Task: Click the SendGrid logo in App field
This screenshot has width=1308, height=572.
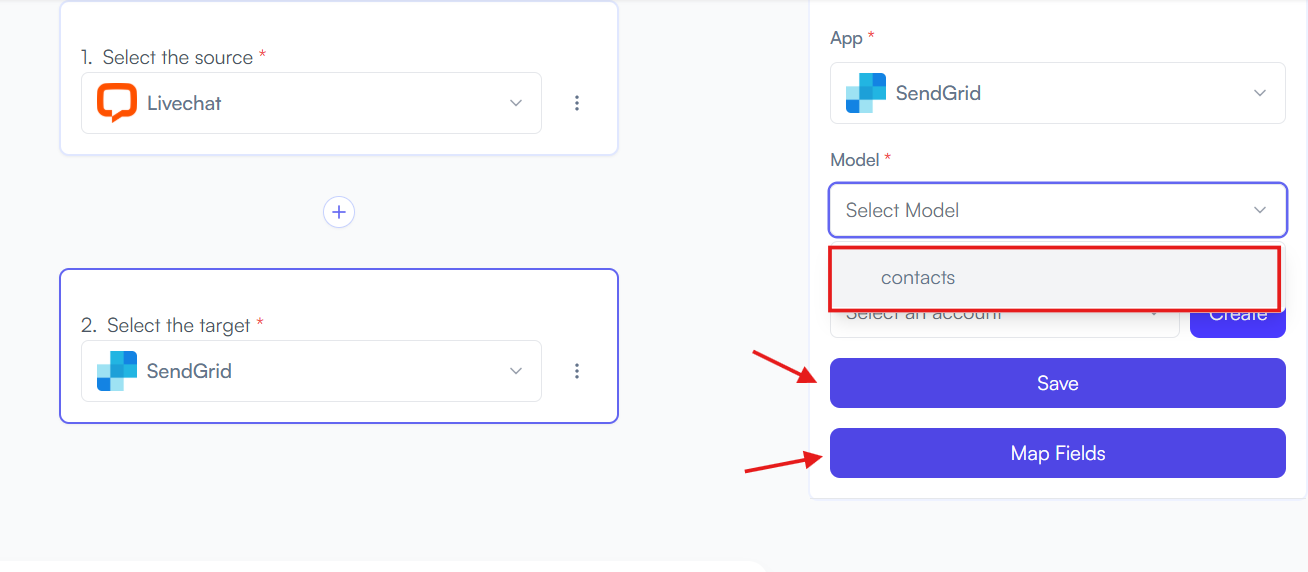Action: pos(866,93)
